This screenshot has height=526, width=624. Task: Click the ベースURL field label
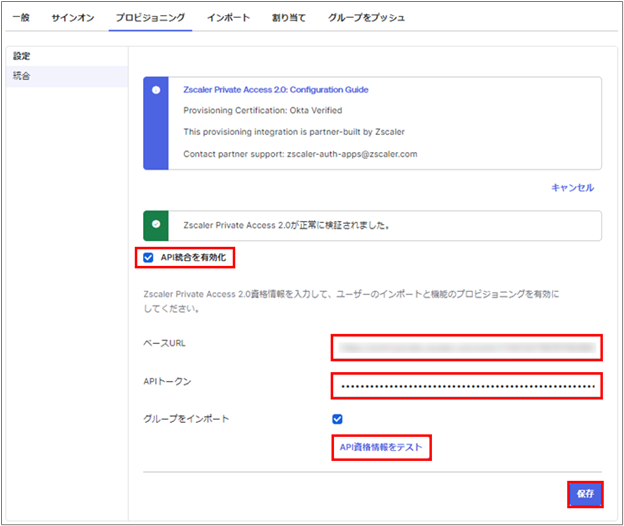[x=164, y=343]
